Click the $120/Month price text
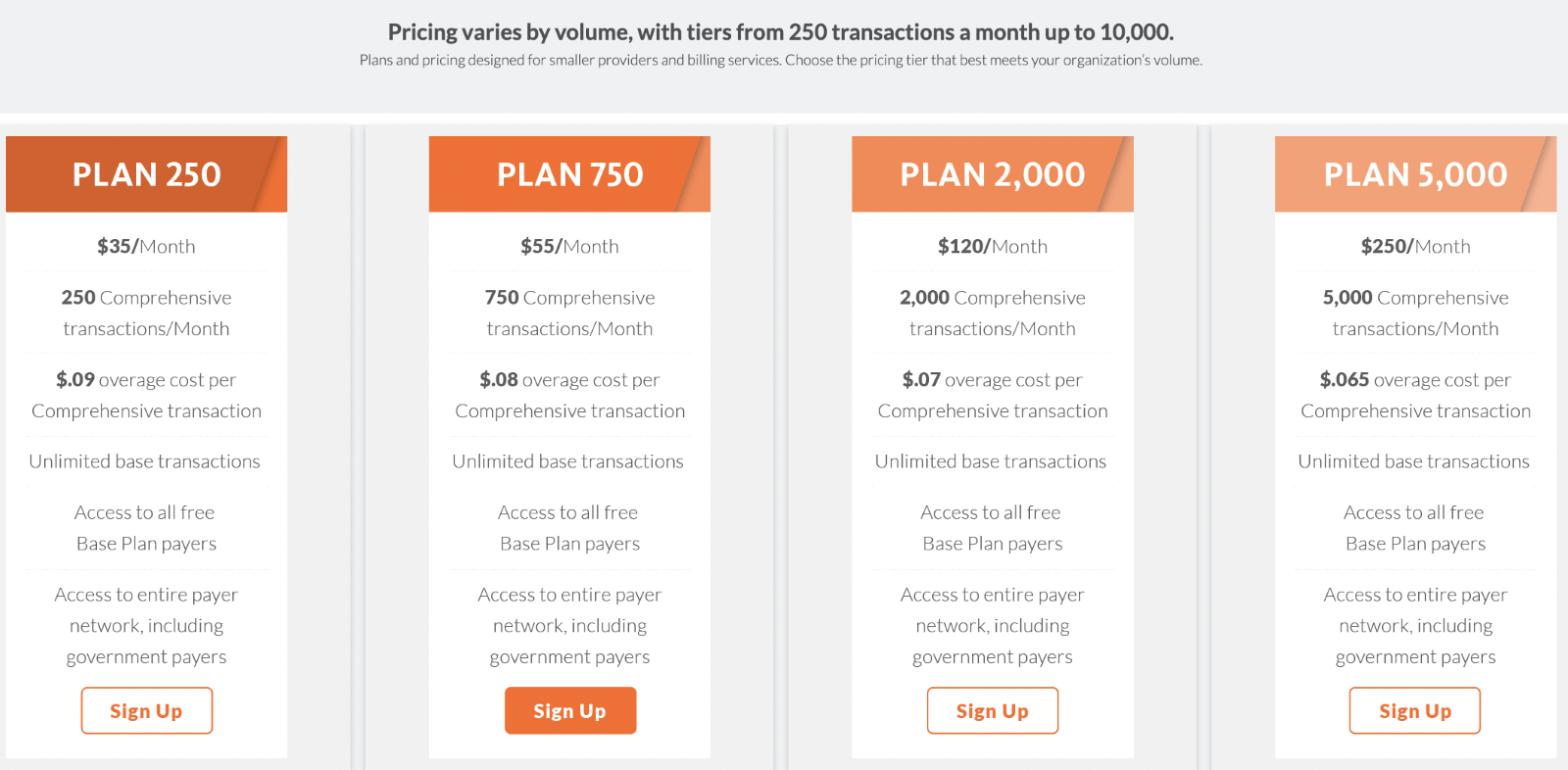The width and height of the screenshot is (1568, 770). [x=993, y=247]
